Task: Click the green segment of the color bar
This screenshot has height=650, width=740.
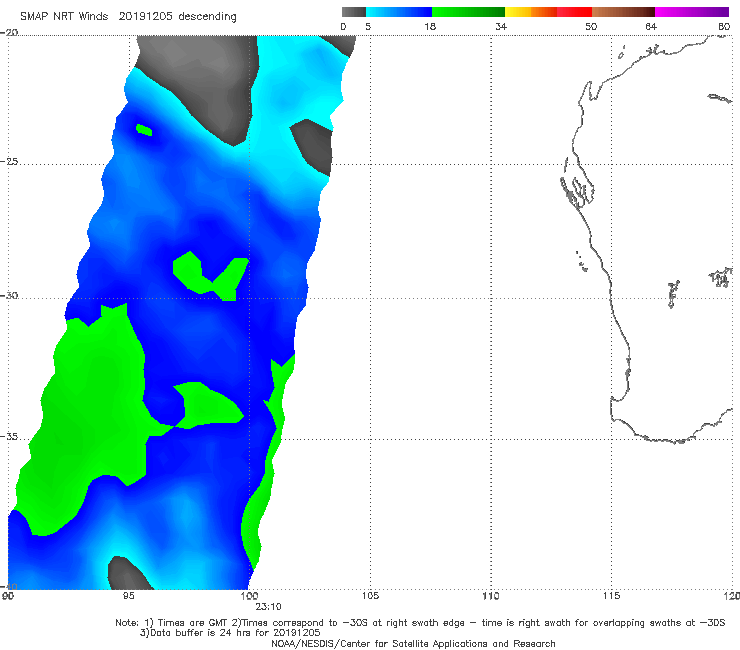Action: coord(468,12)
